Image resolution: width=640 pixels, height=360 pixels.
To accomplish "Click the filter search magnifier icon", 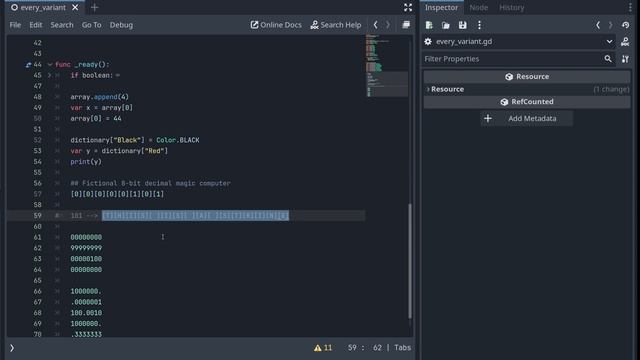I will coord(608,59).
